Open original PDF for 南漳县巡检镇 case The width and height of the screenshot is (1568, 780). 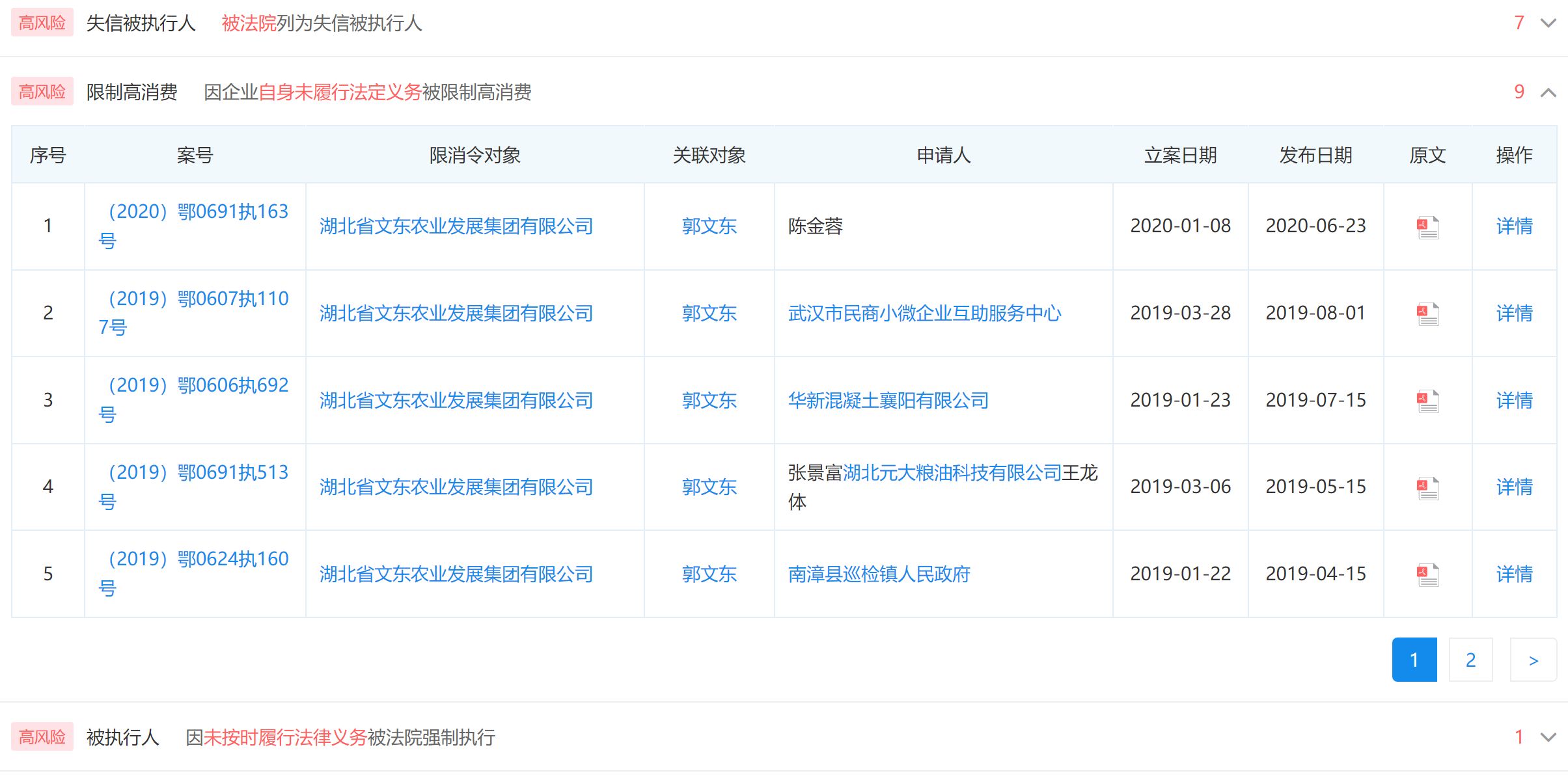tap(1427, 574)
